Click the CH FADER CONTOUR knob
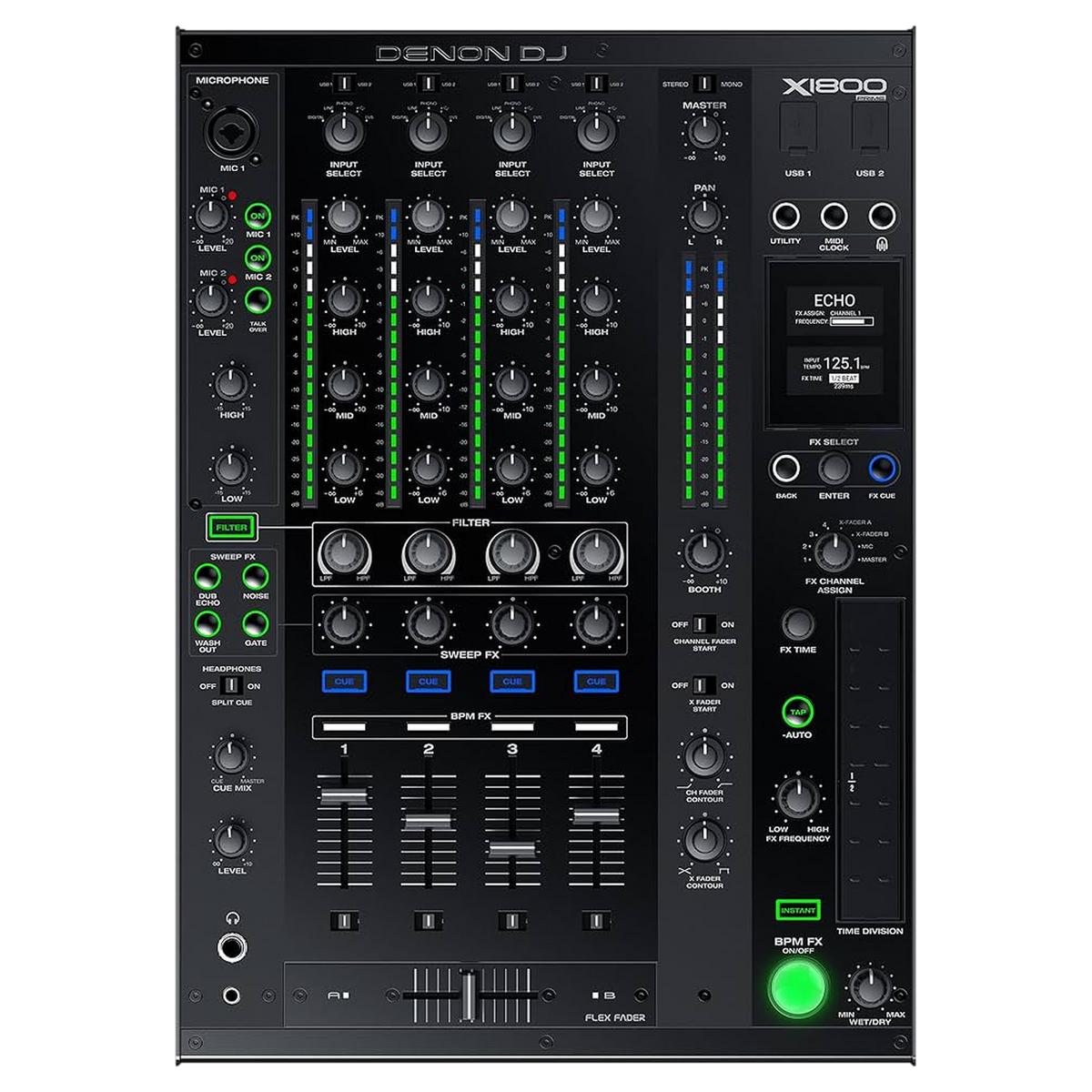Screen dimensions: 1092x1092 703,755
